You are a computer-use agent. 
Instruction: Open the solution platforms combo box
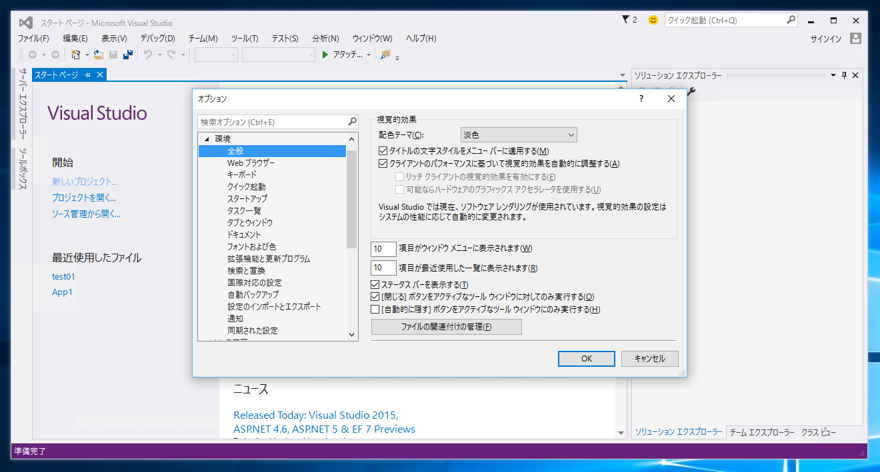pos(278,54)
